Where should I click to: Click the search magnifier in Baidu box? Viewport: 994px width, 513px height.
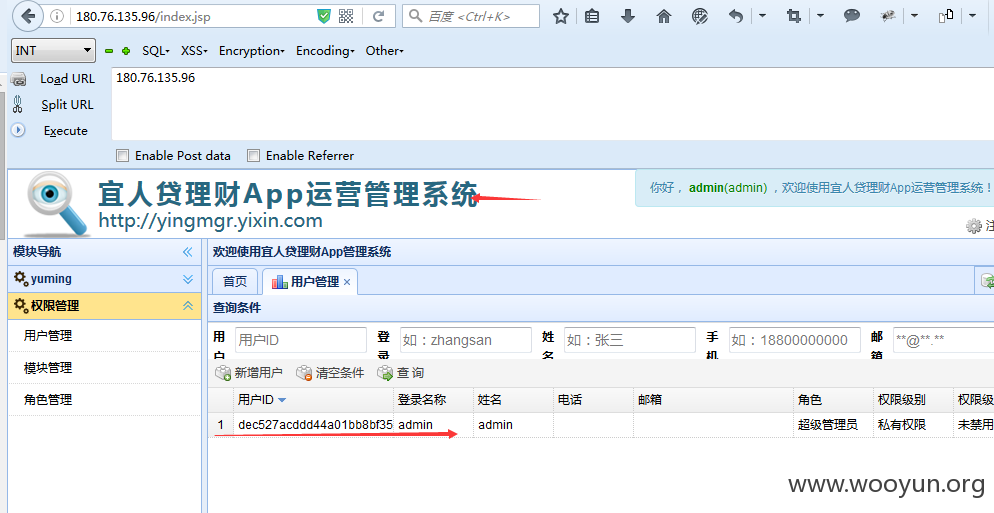(x=415, y=16)
